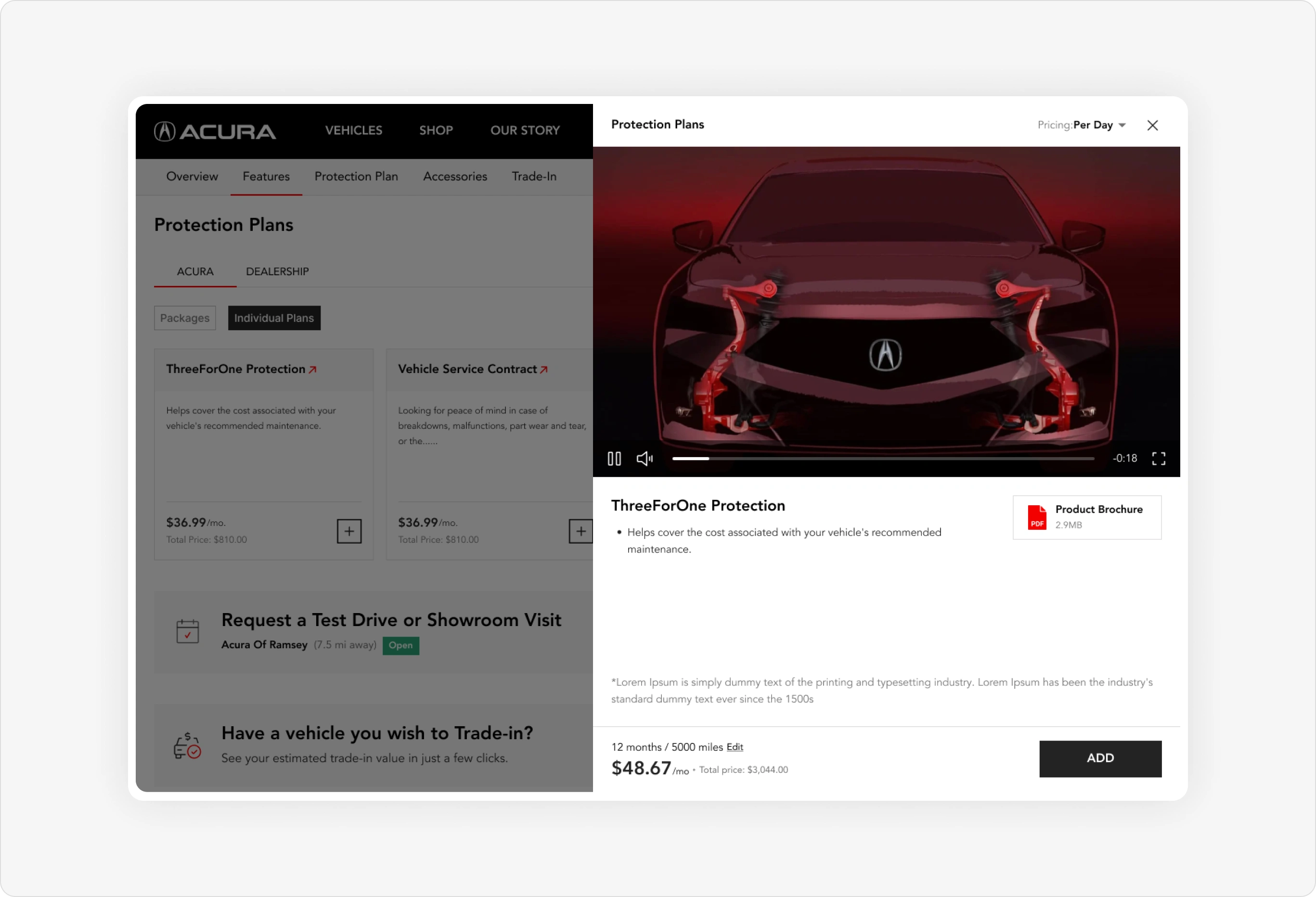Click ThreeForOne card $36.99/mo. price
The image size is (1316, 897).
[195, 523]
